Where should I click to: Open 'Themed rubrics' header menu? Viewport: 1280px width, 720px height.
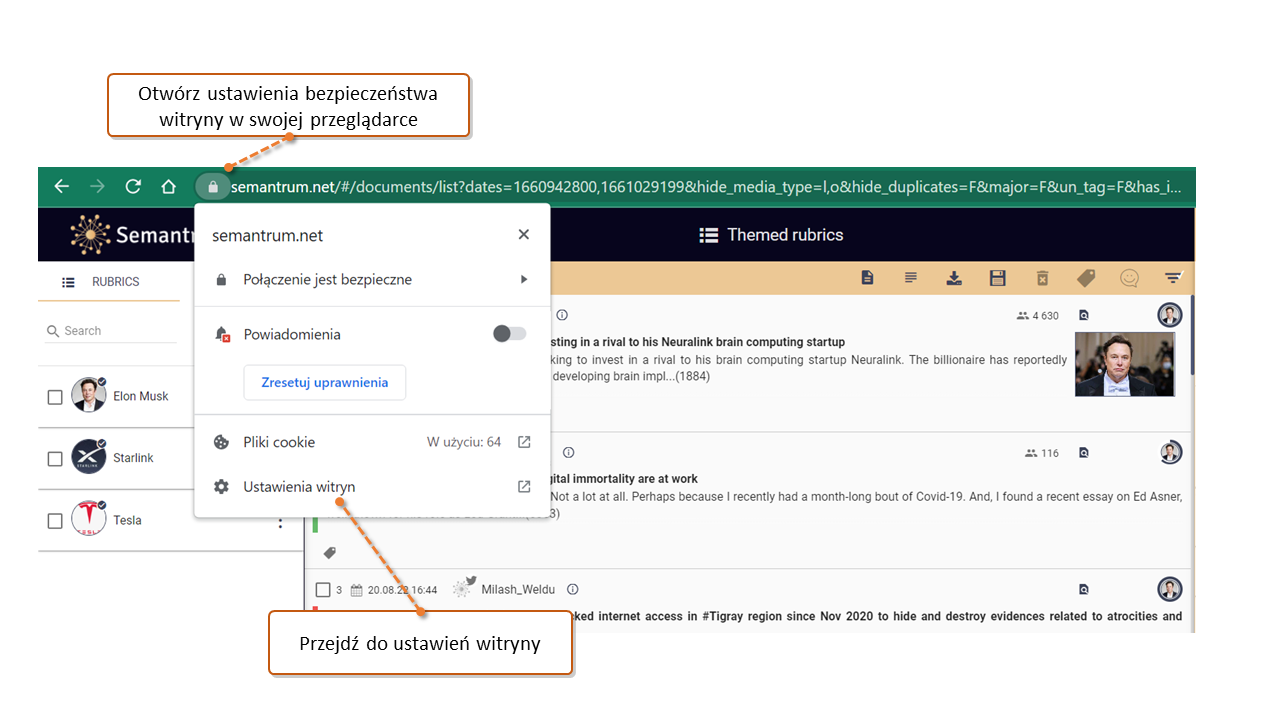[x=771, y=235]
